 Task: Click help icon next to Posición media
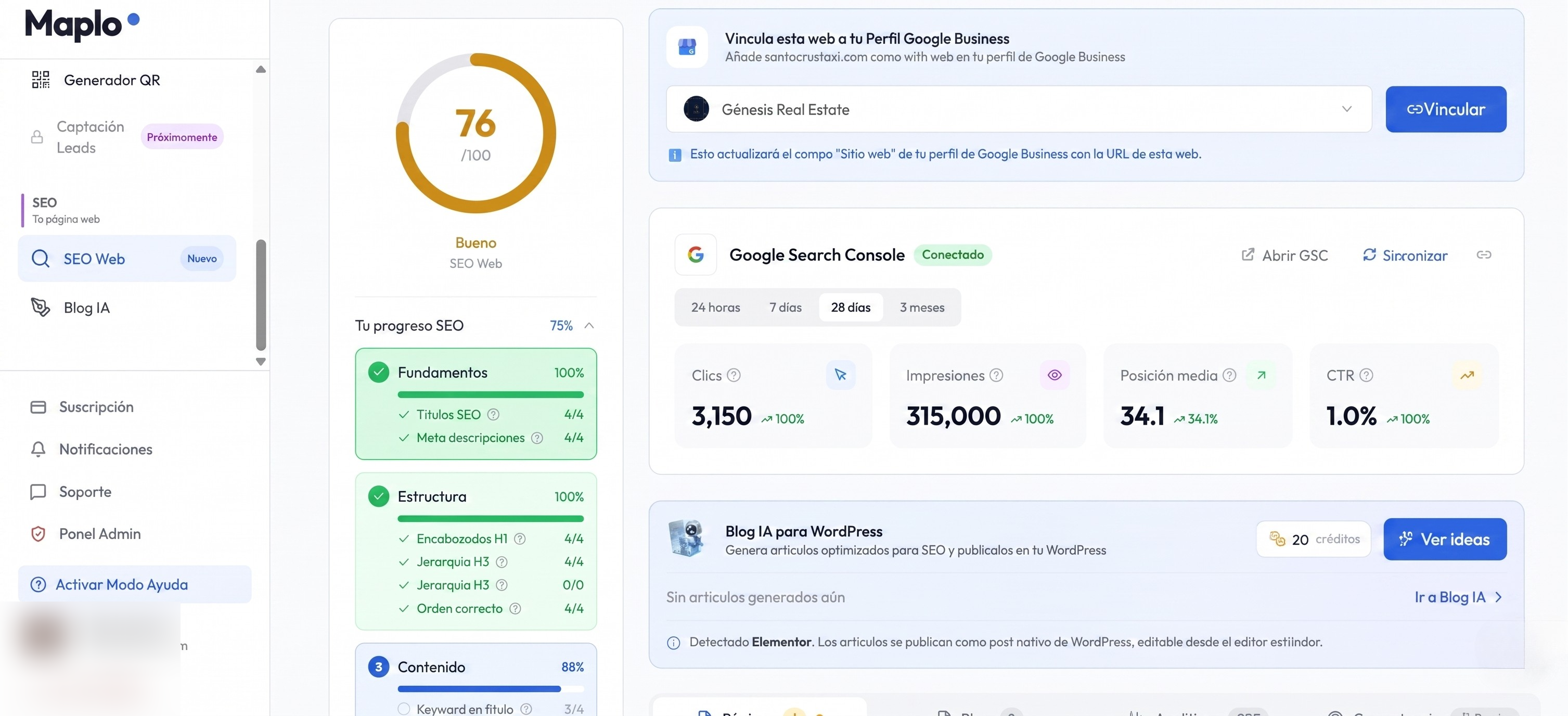(1229, 376)
